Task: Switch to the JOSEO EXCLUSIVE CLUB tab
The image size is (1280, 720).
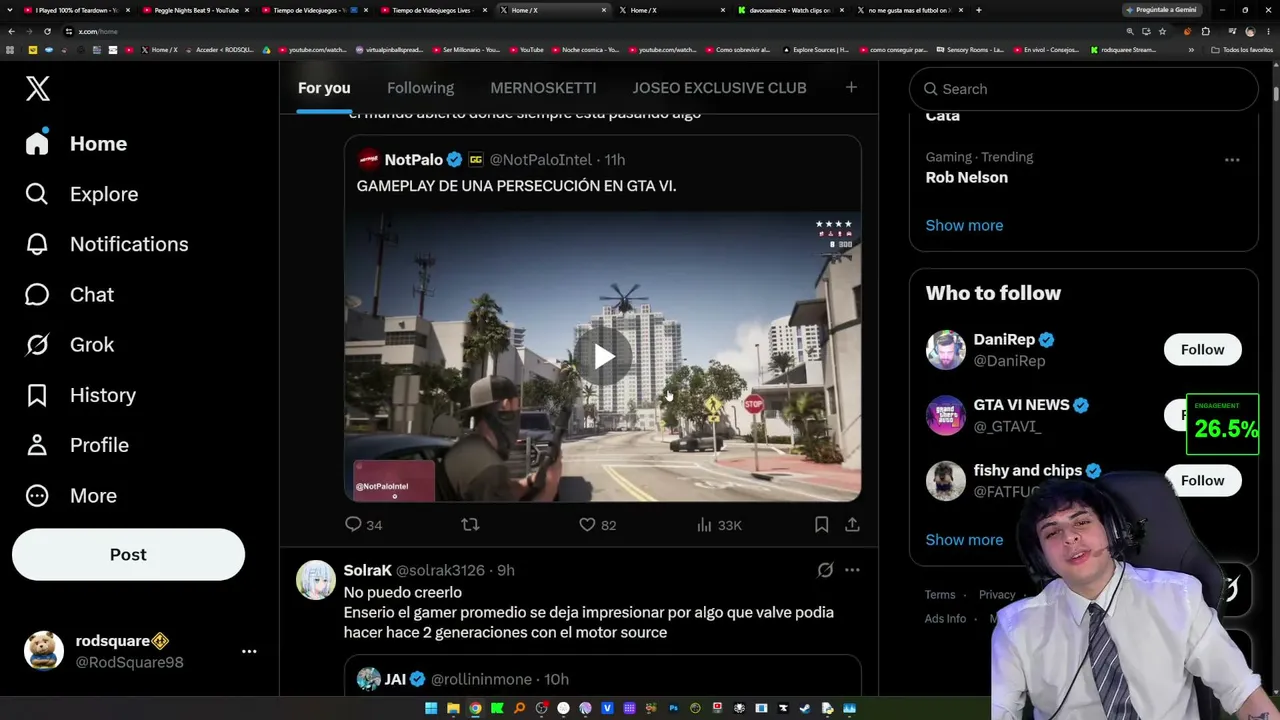Action: point(719,88)
